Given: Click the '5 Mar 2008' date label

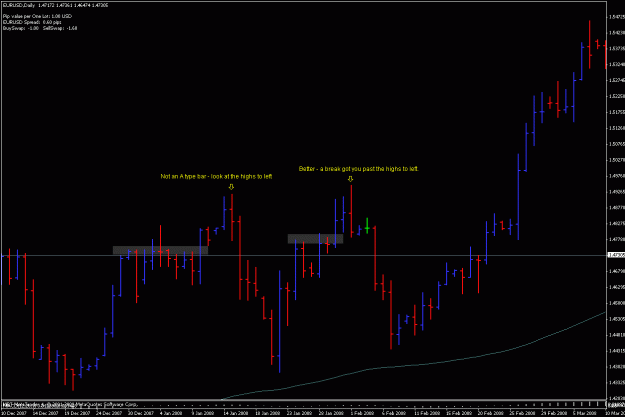Looking at the screenshot, I should [585, 413].
